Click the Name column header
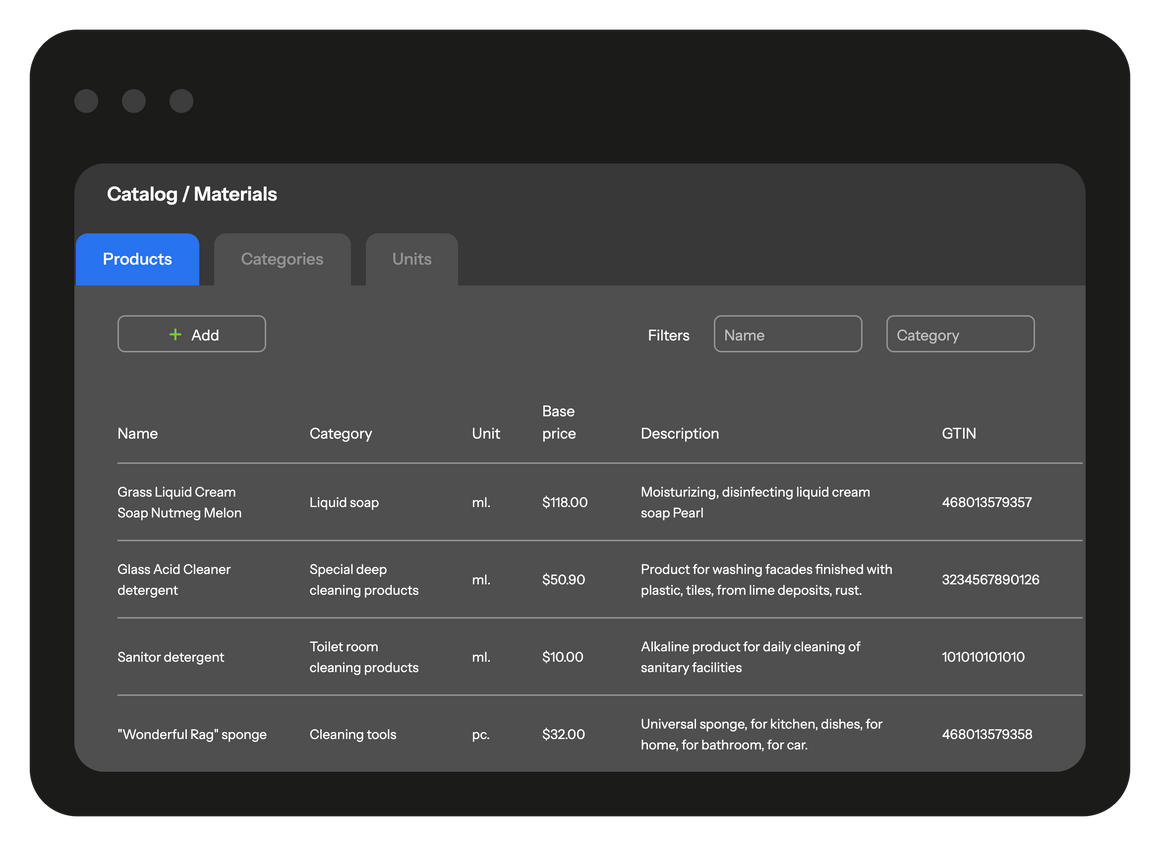 point(138,434)
